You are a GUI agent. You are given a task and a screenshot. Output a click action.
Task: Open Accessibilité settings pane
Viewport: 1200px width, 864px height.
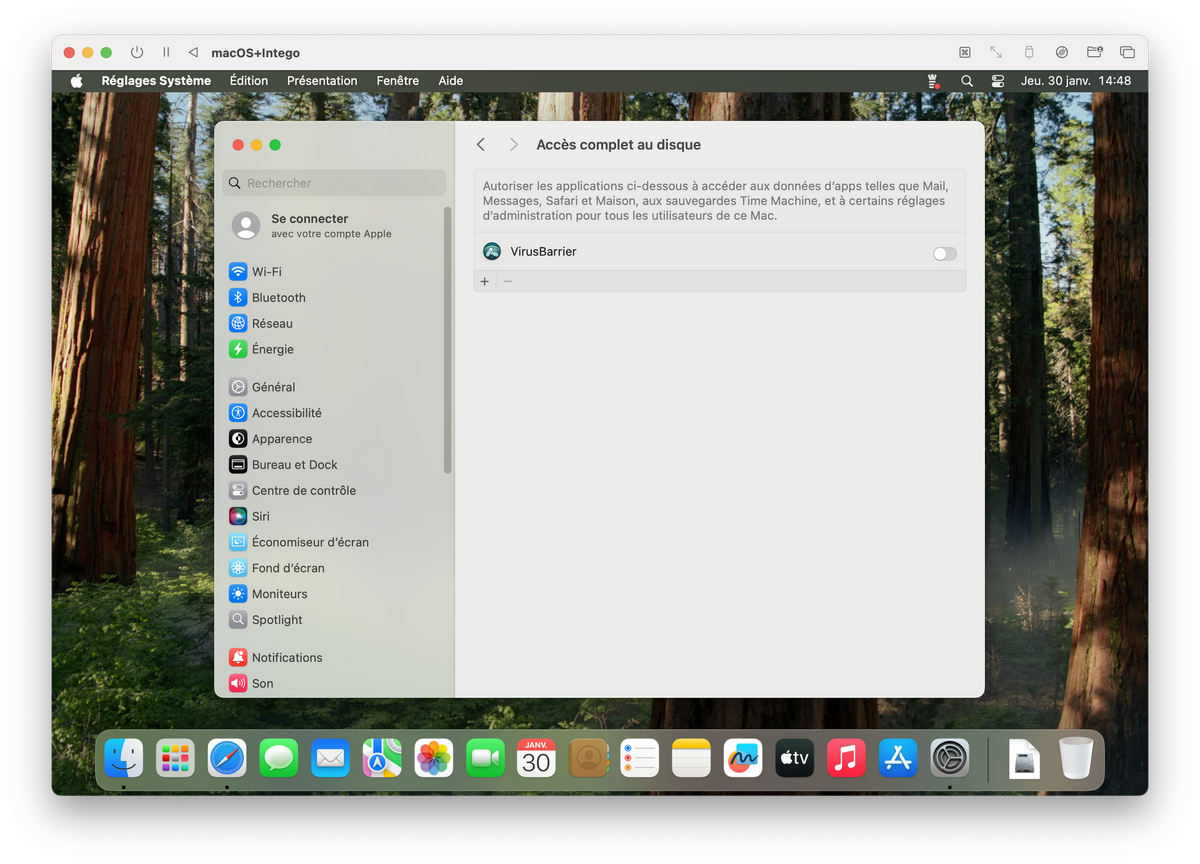(286, 413)
